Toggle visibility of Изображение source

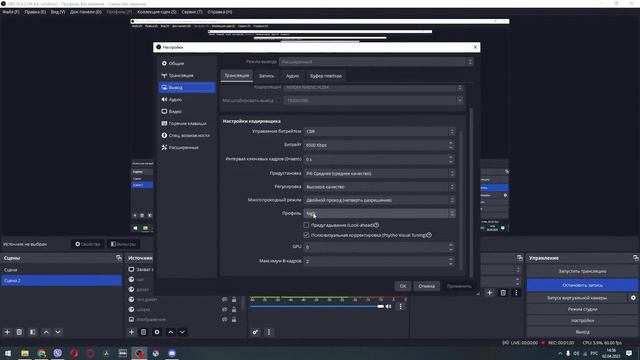click(224, 319)
